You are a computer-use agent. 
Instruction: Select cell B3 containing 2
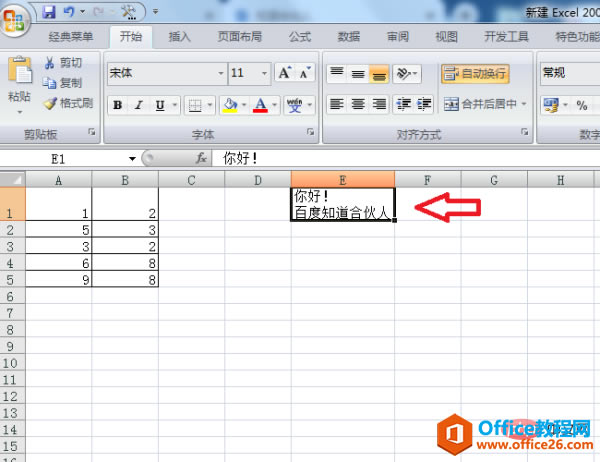(x=125, y=246)
